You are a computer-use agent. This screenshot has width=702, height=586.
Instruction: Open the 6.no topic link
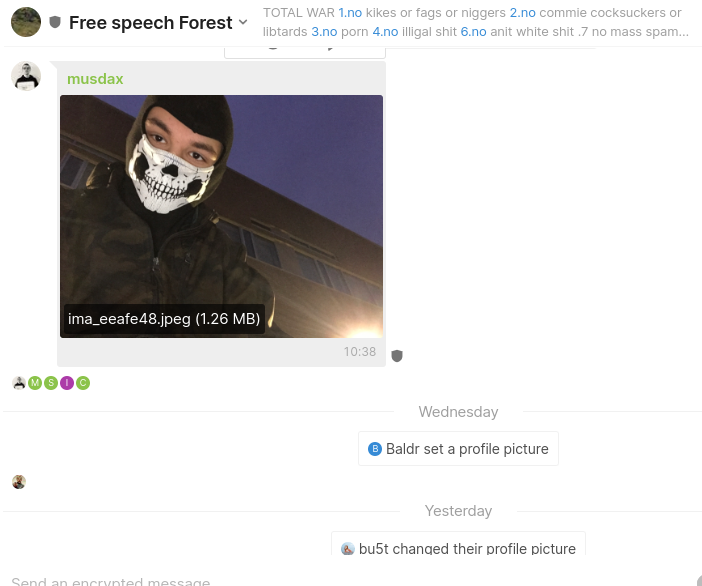point(473,32)
